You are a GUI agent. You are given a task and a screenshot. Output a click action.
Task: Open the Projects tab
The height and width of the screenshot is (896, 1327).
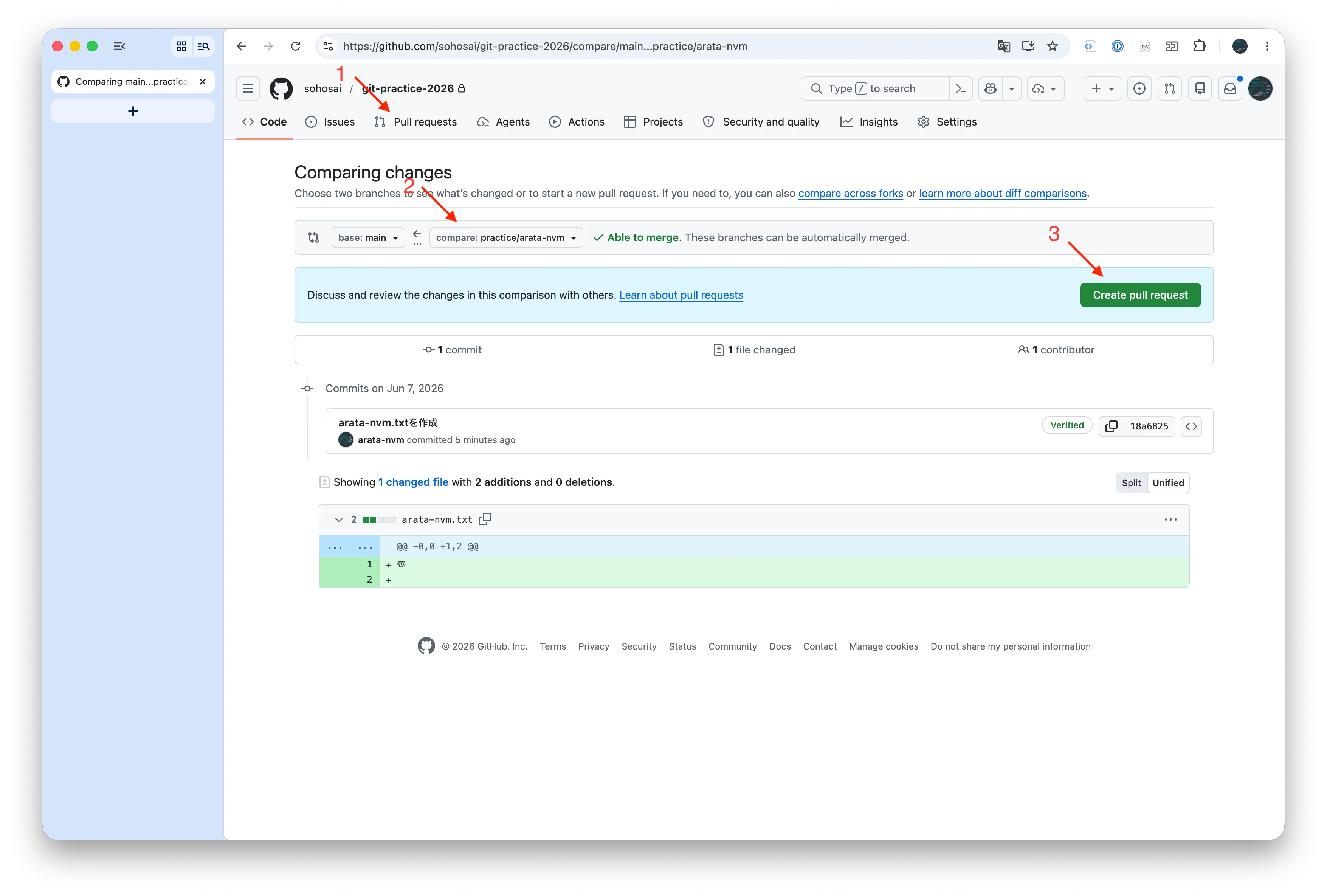(x=653, y=122)
